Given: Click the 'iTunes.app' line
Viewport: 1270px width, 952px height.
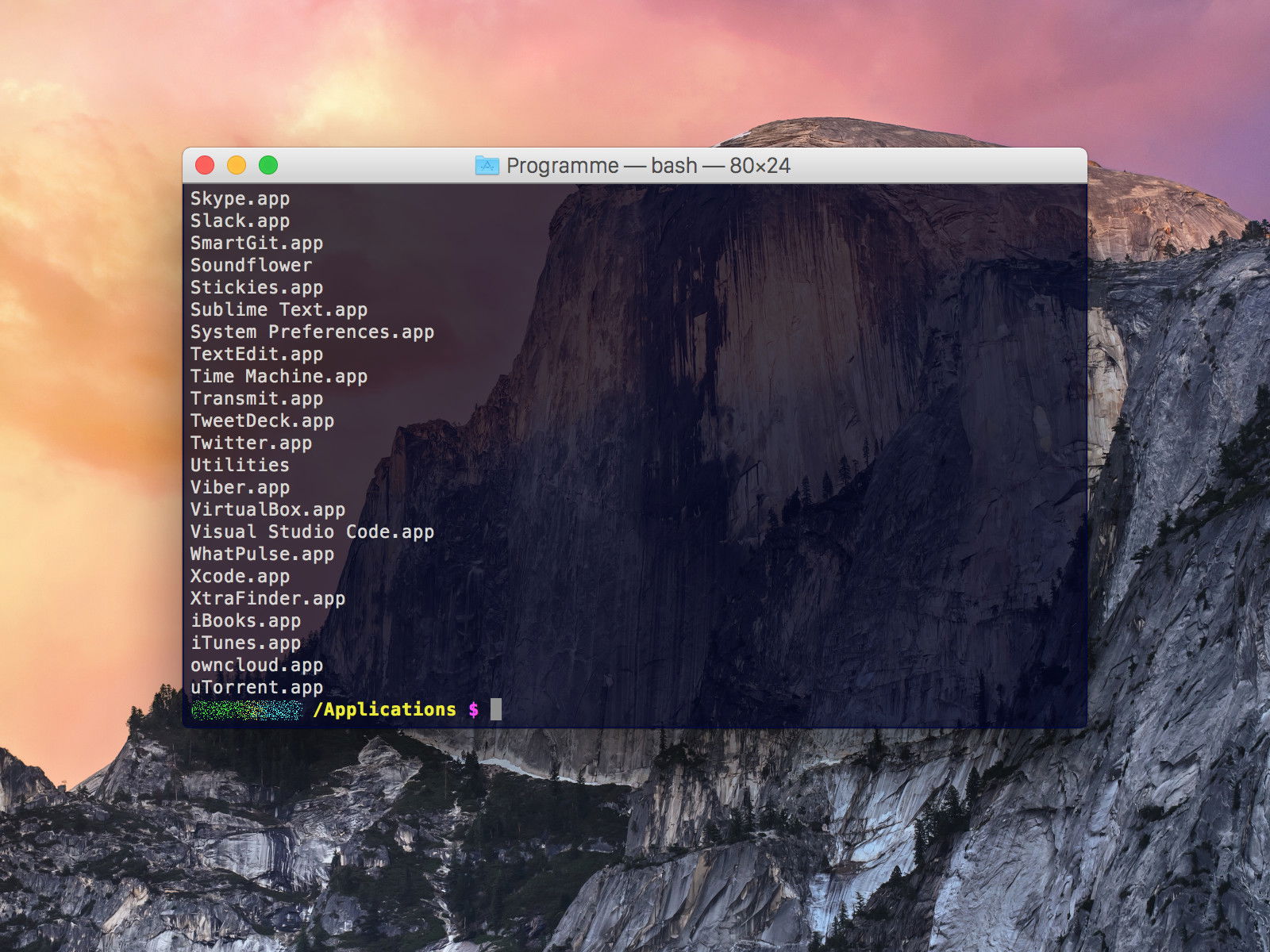Looking at the screenshot, I should pyautogui.click(x=245, y=643).
